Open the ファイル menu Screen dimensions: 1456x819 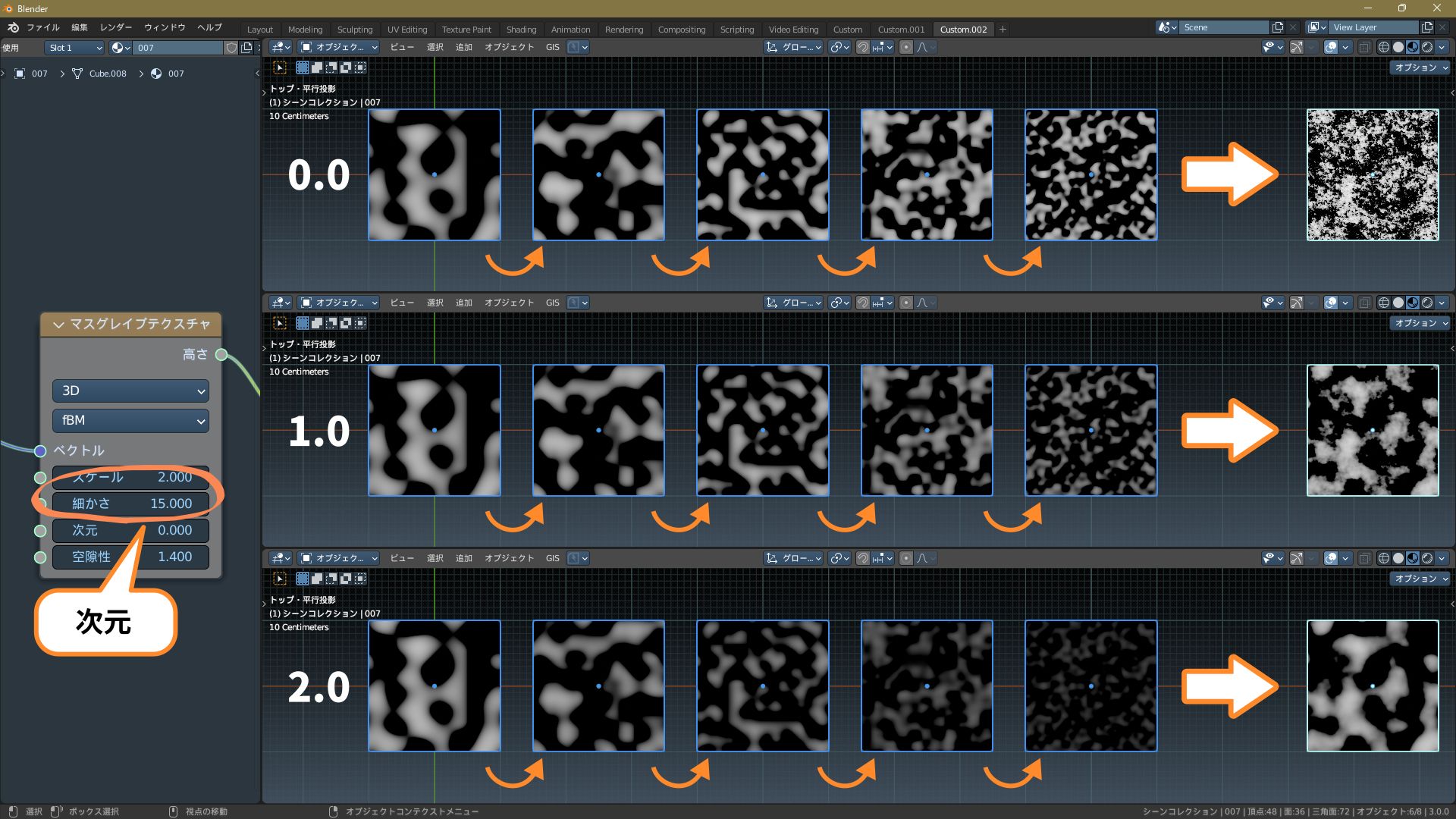[43, 27]
